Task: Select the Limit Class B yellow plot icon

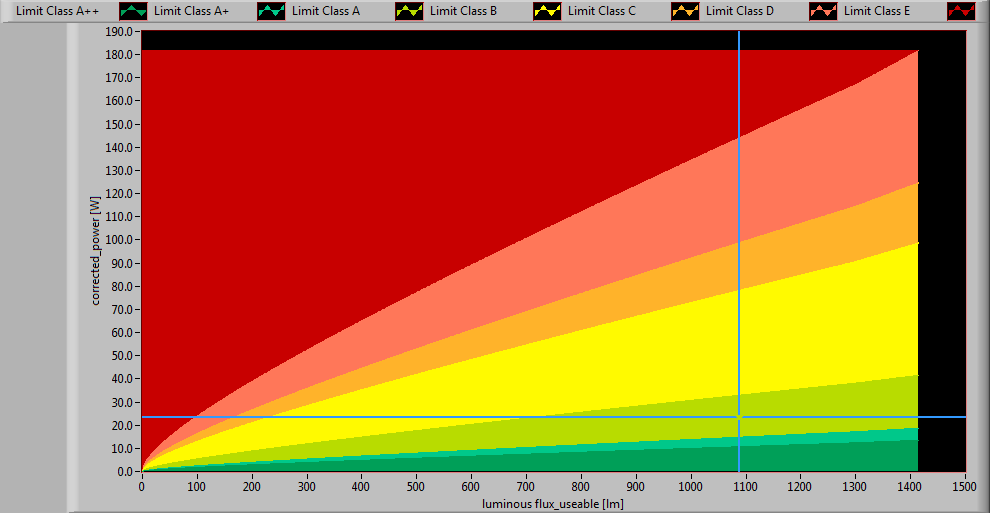Action: tap(547, 11)
